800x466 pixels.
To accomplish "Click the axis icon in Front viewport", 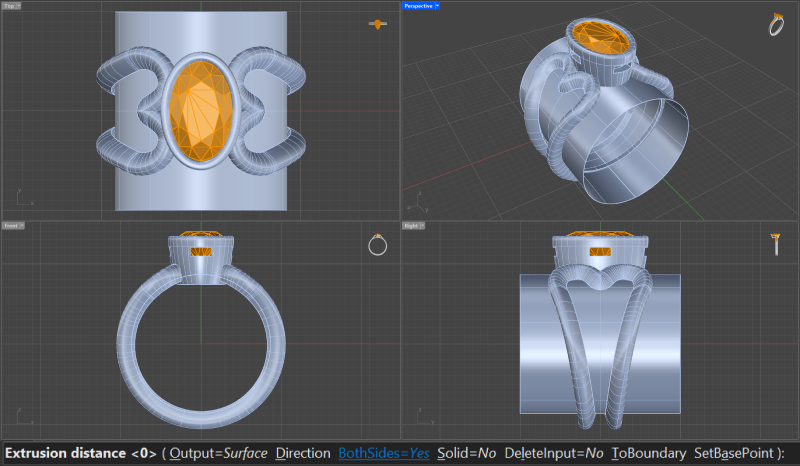I will point(23,420).
